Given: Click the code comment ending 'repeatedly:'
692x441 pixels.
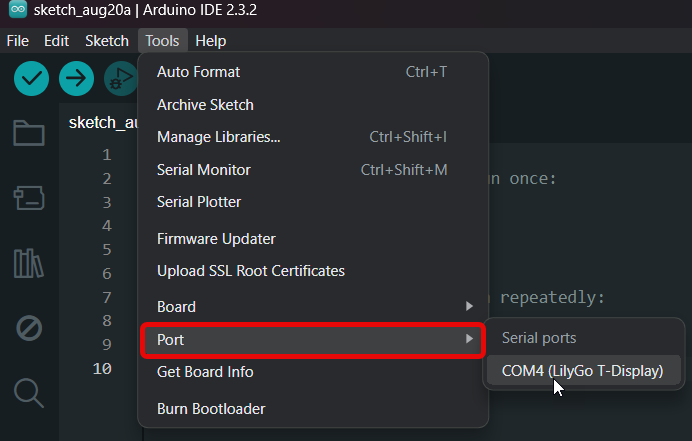Looking at the screenshot, I should coord(547,298).
